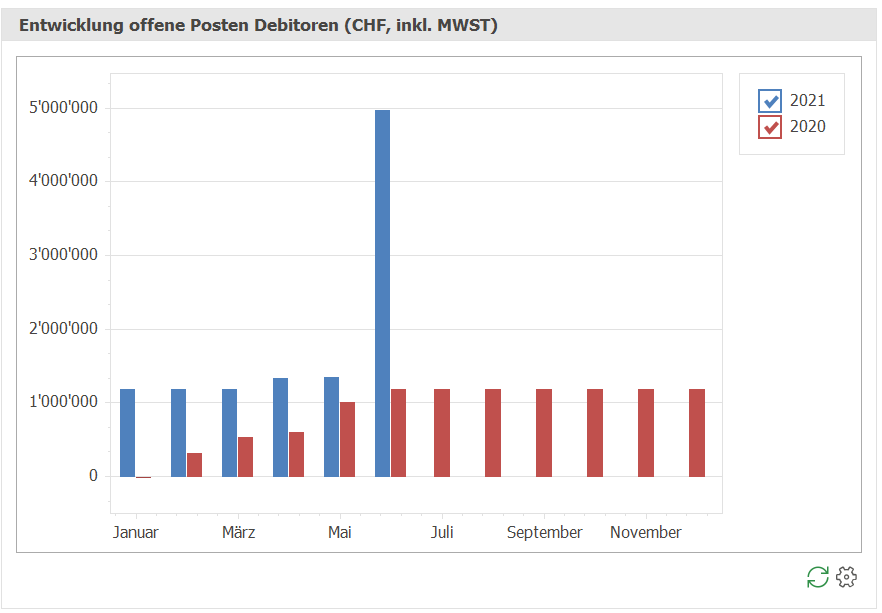Select the red 2020 bar for June
This screenshot has width=882, height=613.
[x=398, y=433]
